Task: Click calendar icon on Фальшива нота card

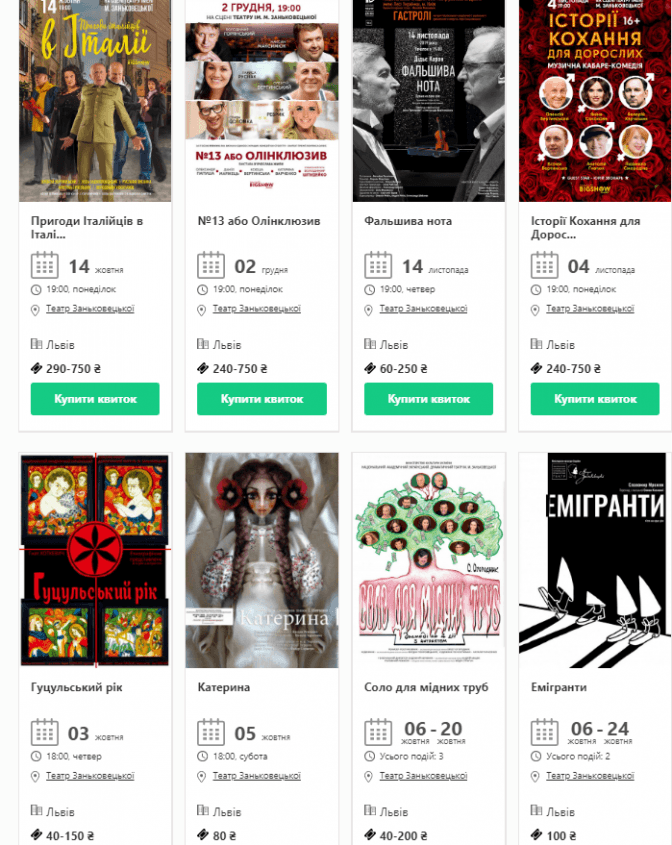Action: (378, 265)
